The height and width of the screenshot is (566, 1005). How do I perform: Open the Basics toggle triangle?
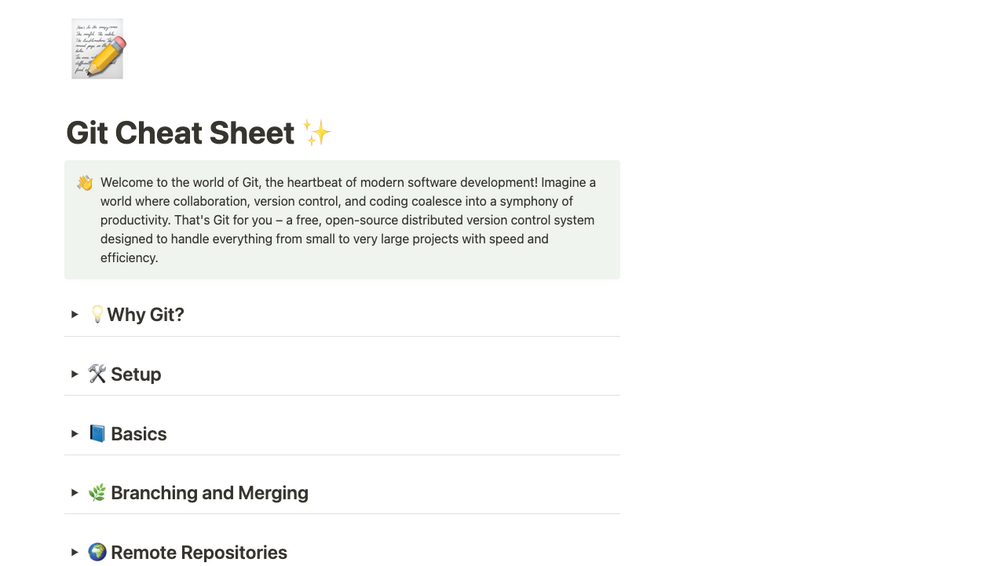pos(75,434)
